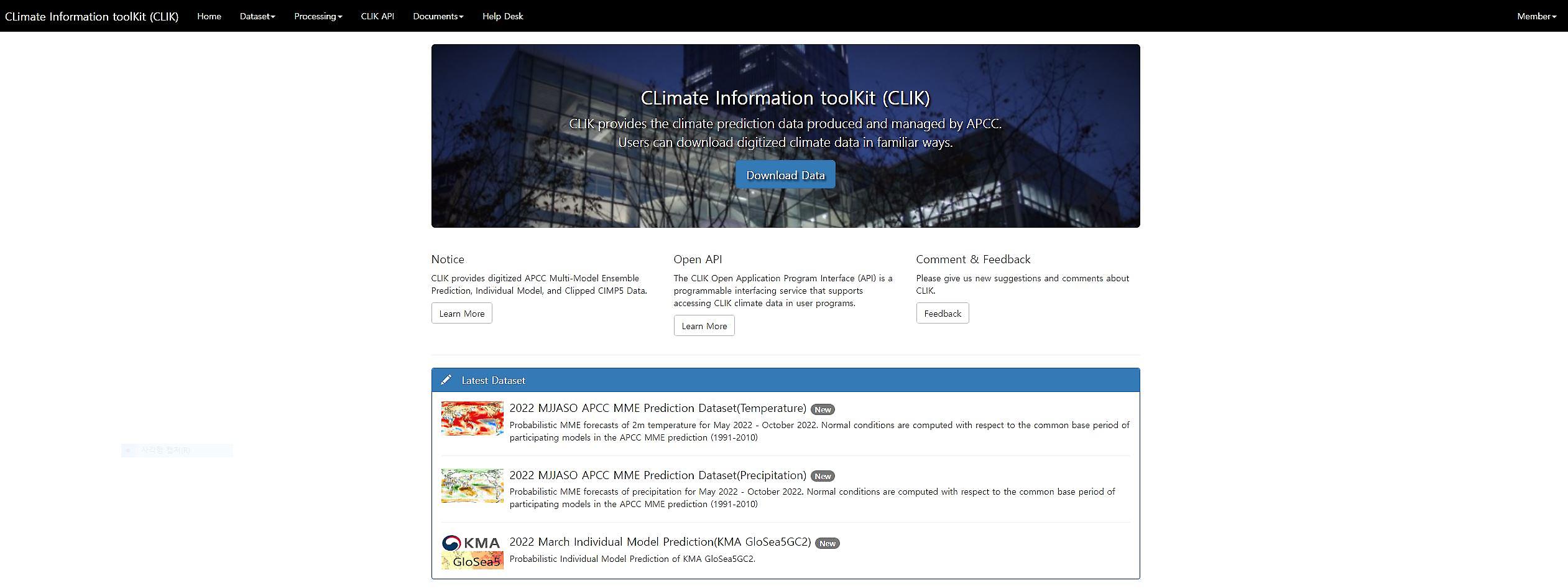Open 2022 MJJASO Temperature Prediction Dataset link
This screenshot has width=1568, height=588.
(x=657, y=408)
